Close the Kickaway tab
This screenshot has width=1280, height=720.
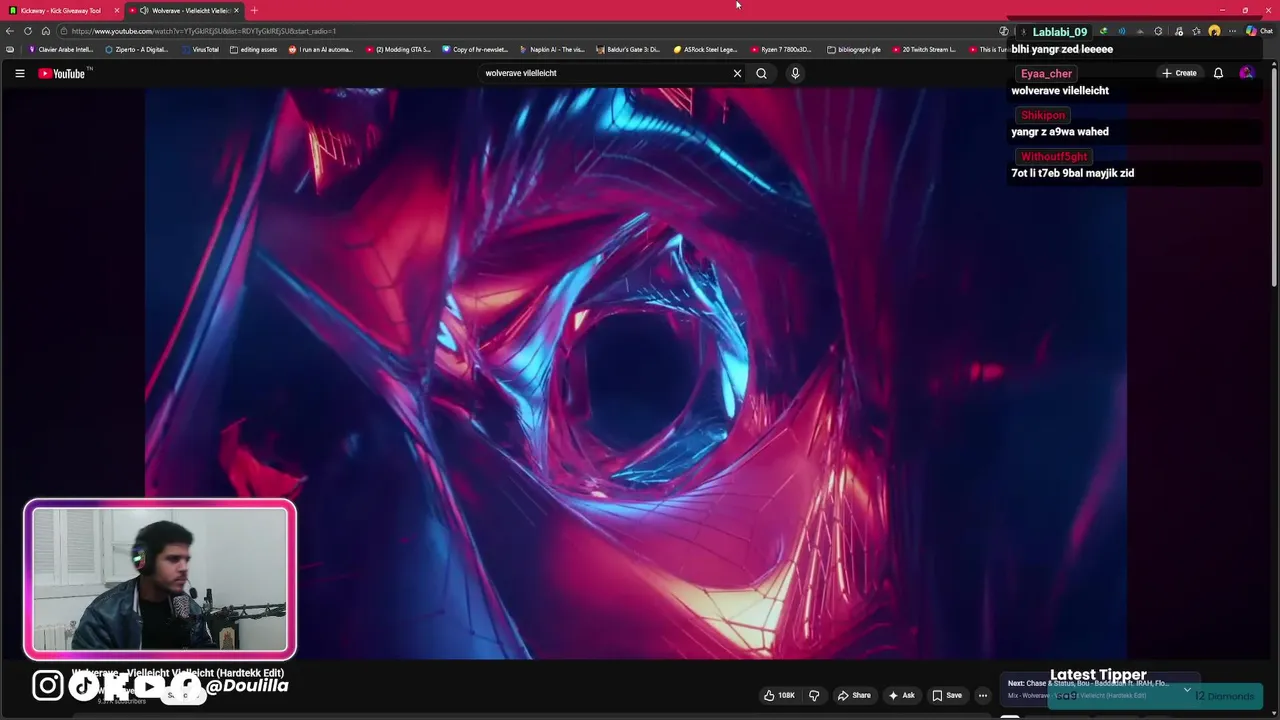tap(117, 10)
